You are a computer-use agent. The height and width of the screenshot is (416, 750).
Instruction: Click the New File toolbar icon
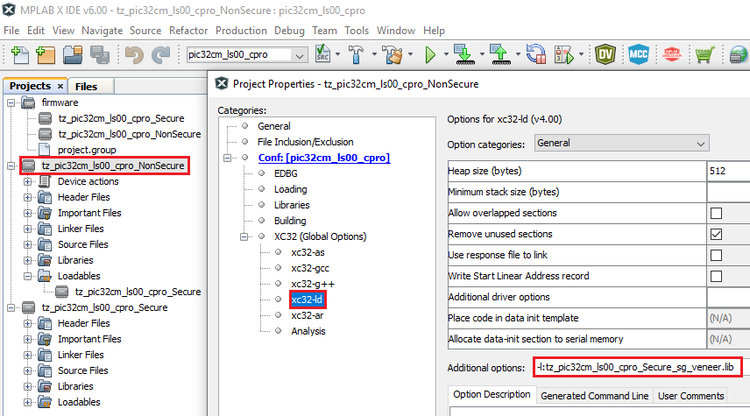(x=17, y=54)
